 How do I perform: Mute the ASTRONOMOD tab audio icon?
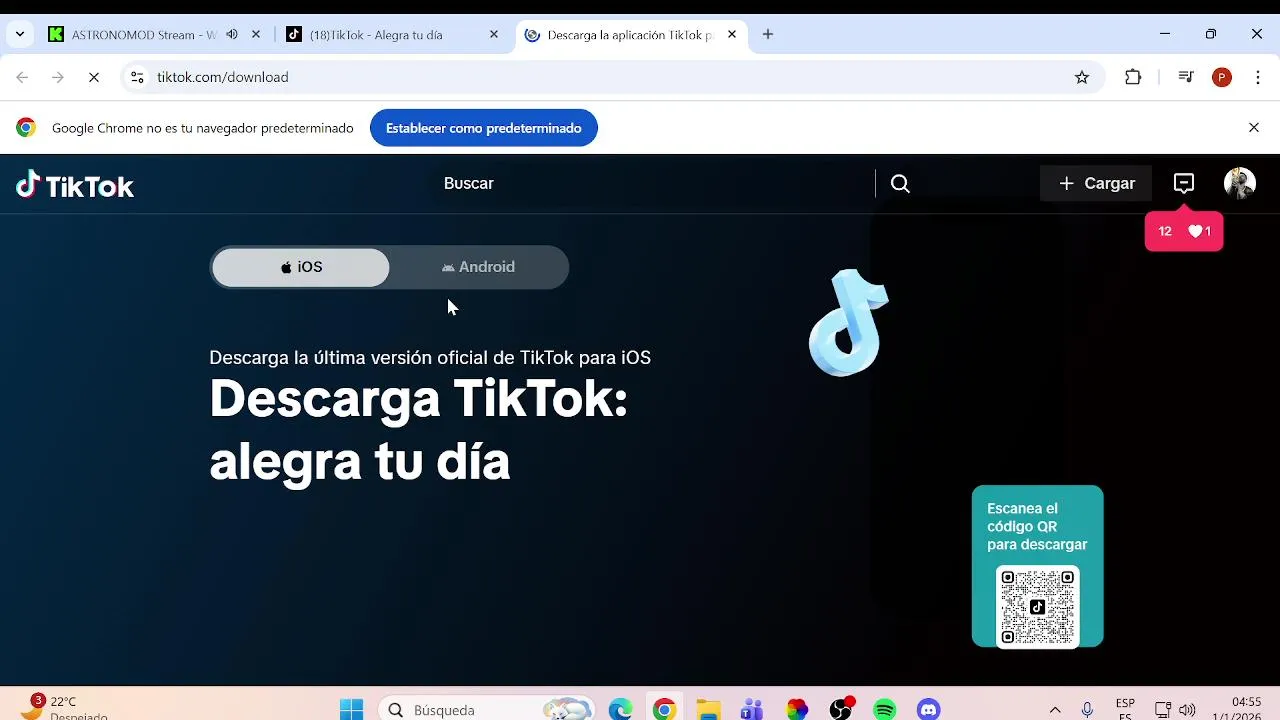232,34
